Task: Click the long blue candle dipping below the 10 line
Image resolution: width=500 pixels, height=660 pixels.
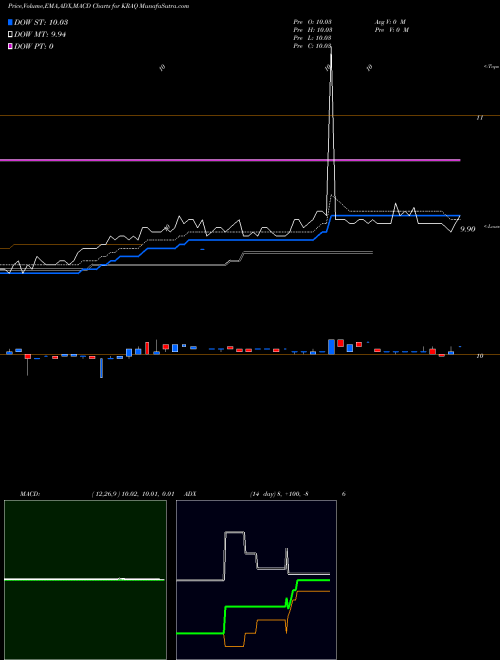Action: 101,368
